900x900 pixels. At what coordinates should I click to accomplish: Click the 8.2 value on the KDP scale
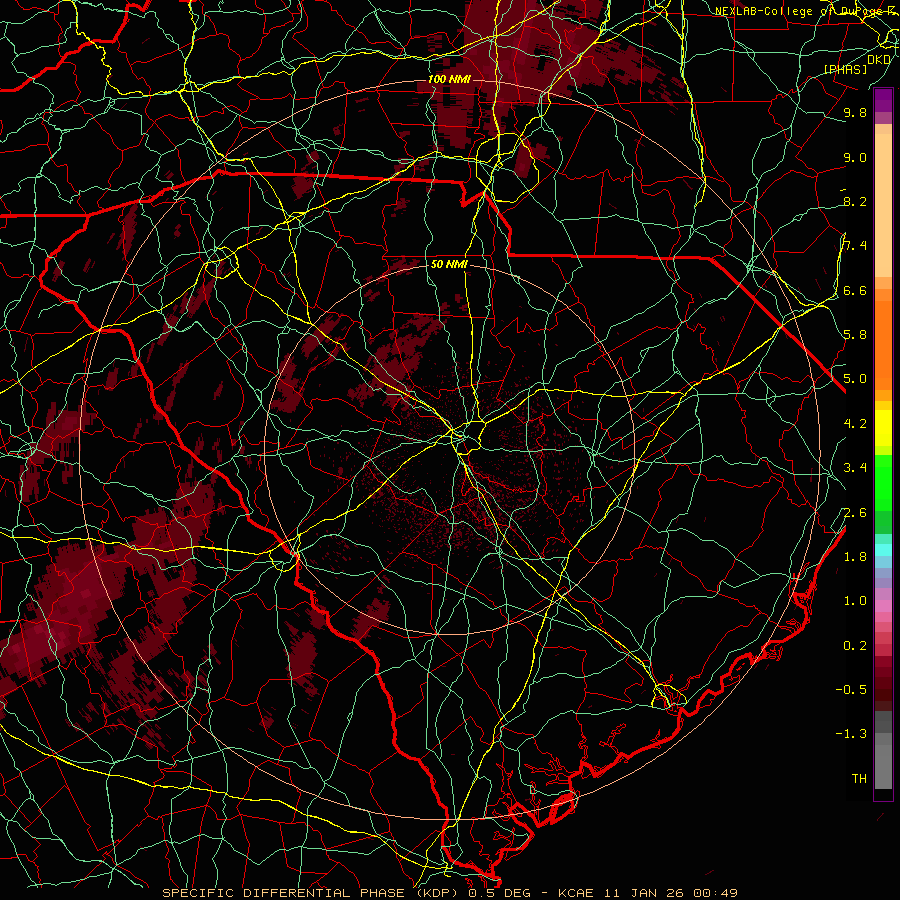(855, 201)
